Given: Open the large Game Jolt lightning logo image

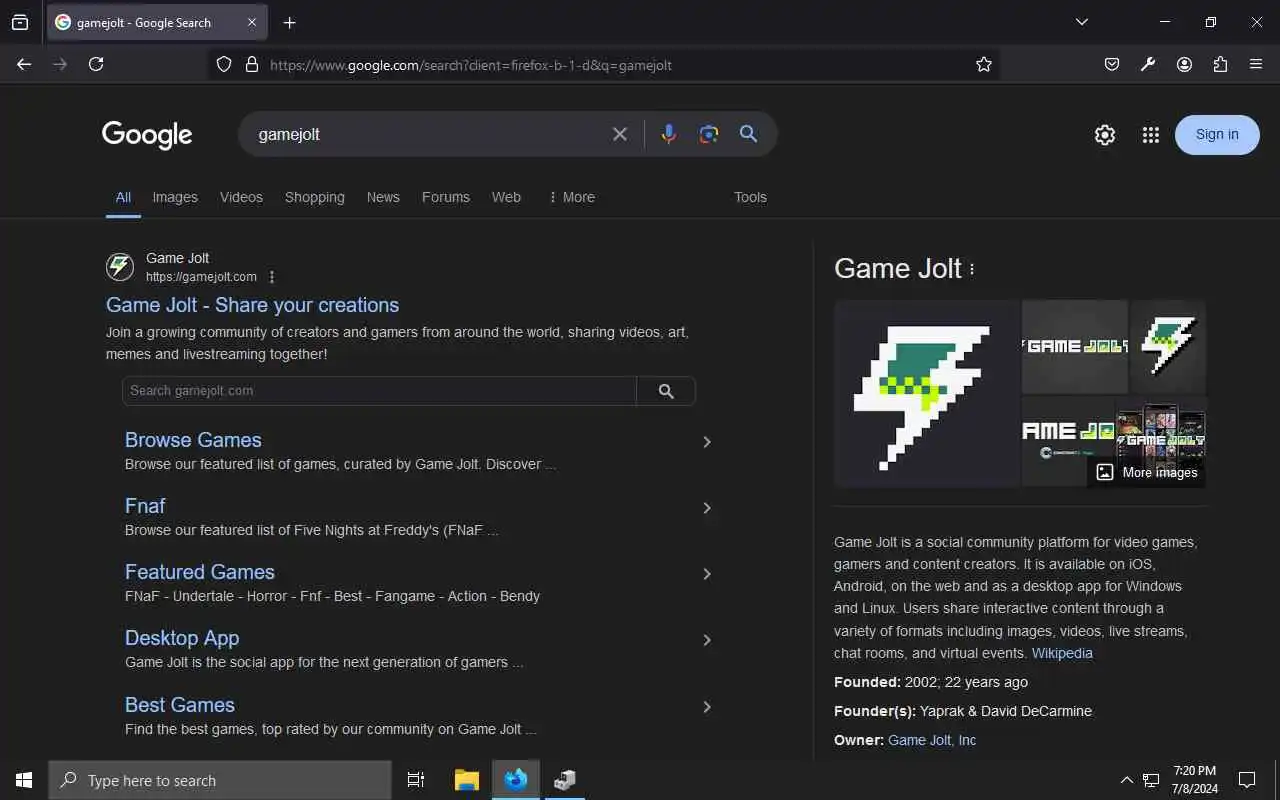Looking at the screenshot, I should (926, 393).
